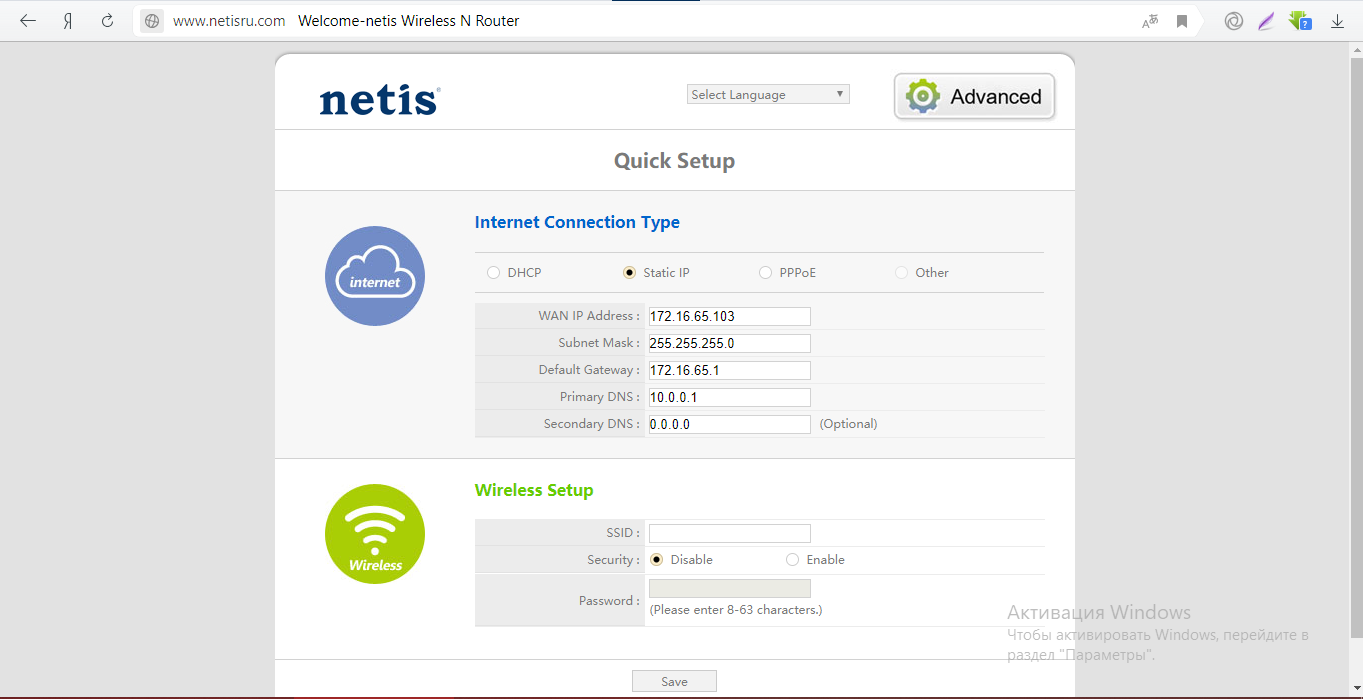Click the WAN IP Address field
This screenshot has width=1363, height=699.
coord(730,316)
